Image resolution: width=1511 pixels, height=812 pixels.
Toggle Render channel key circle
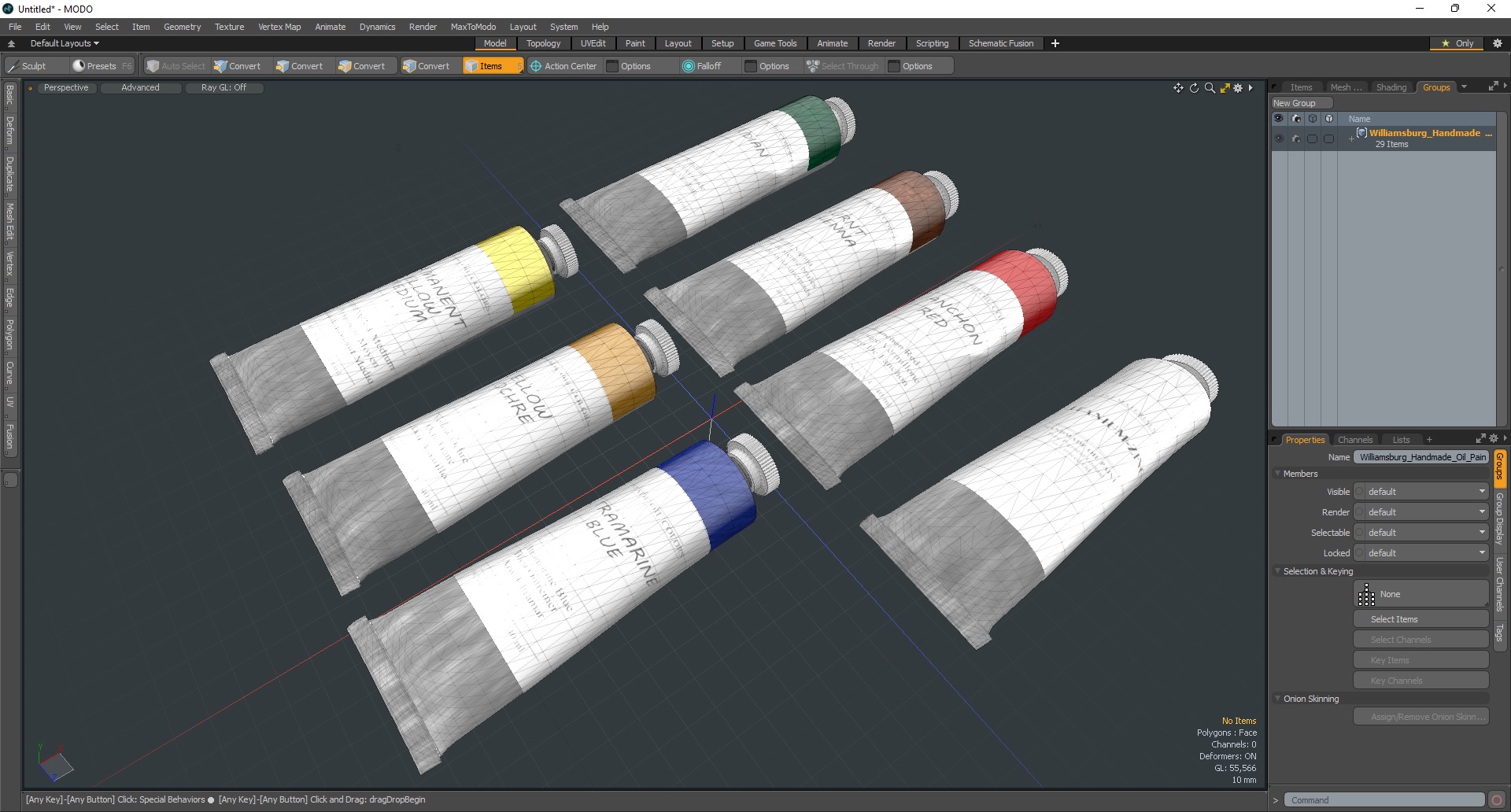[x=1359, y=512]
